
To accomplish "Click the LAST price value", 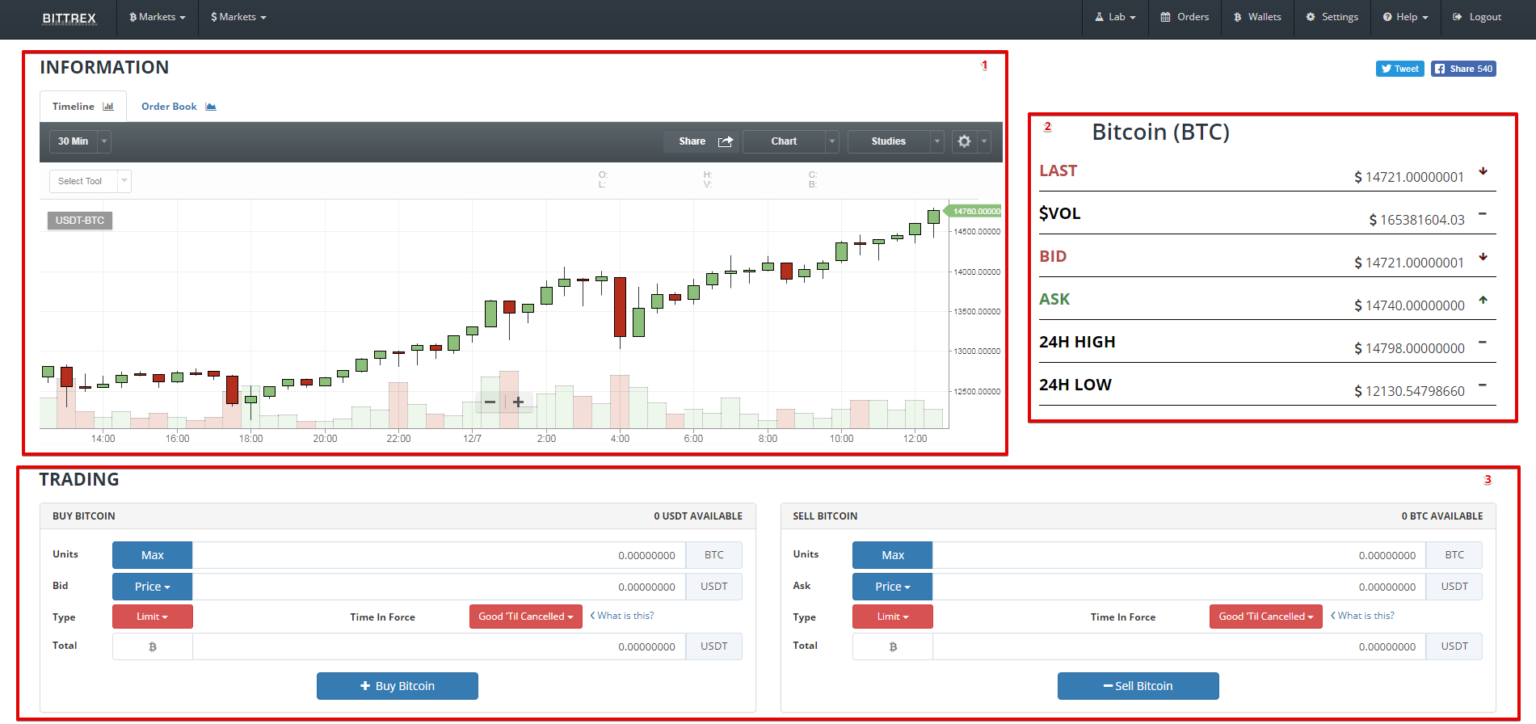I will coord(1409,177).
